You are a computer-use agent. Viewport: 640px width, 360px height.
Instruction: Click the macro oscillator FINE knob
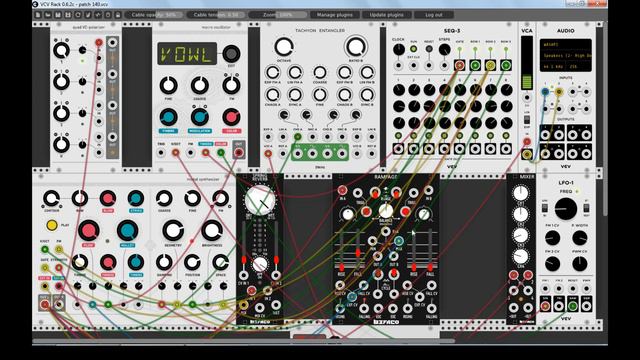coord(168,85)
